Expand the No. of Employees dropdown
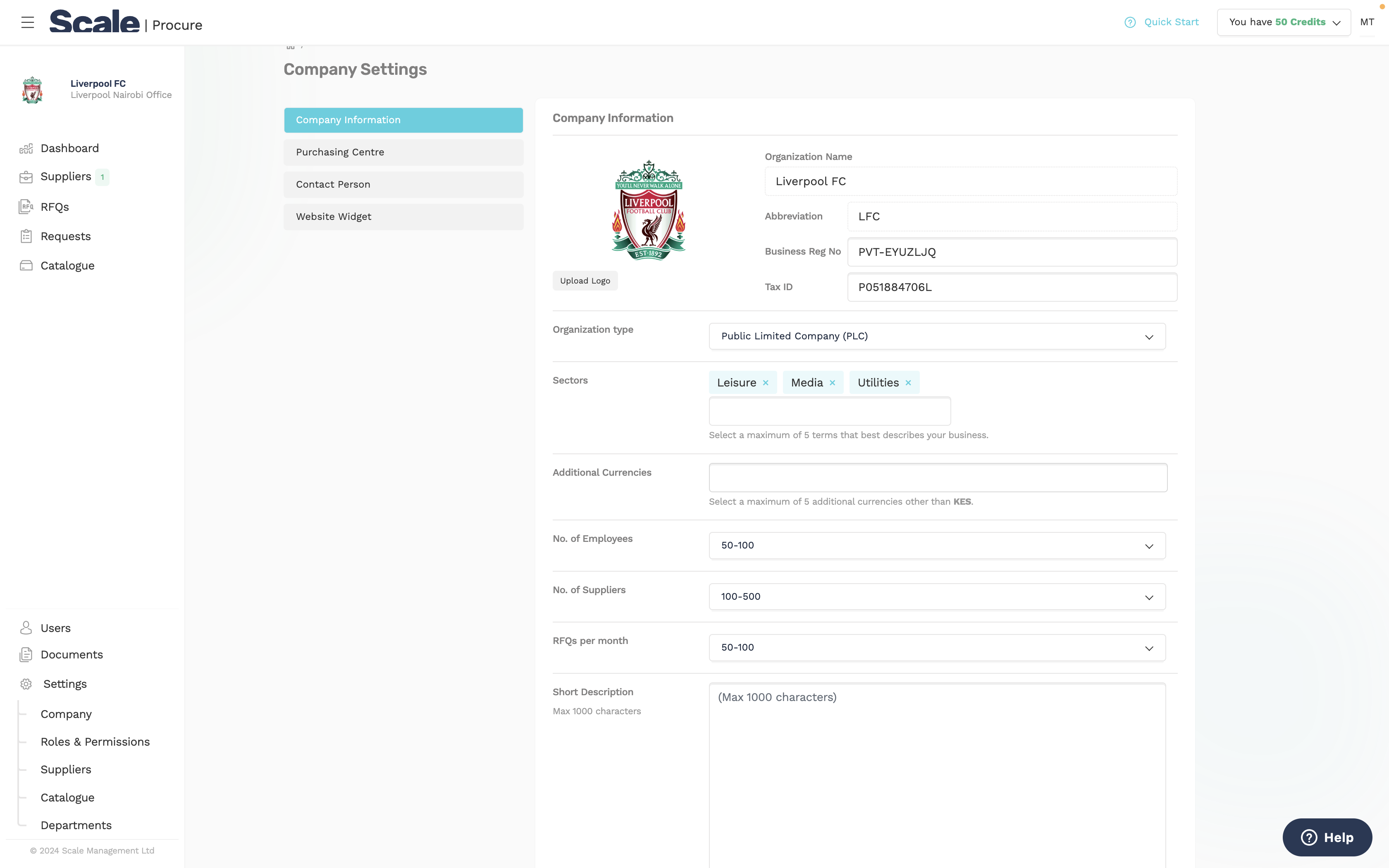This screenshot has height=868, width=1389. [937, 545]
